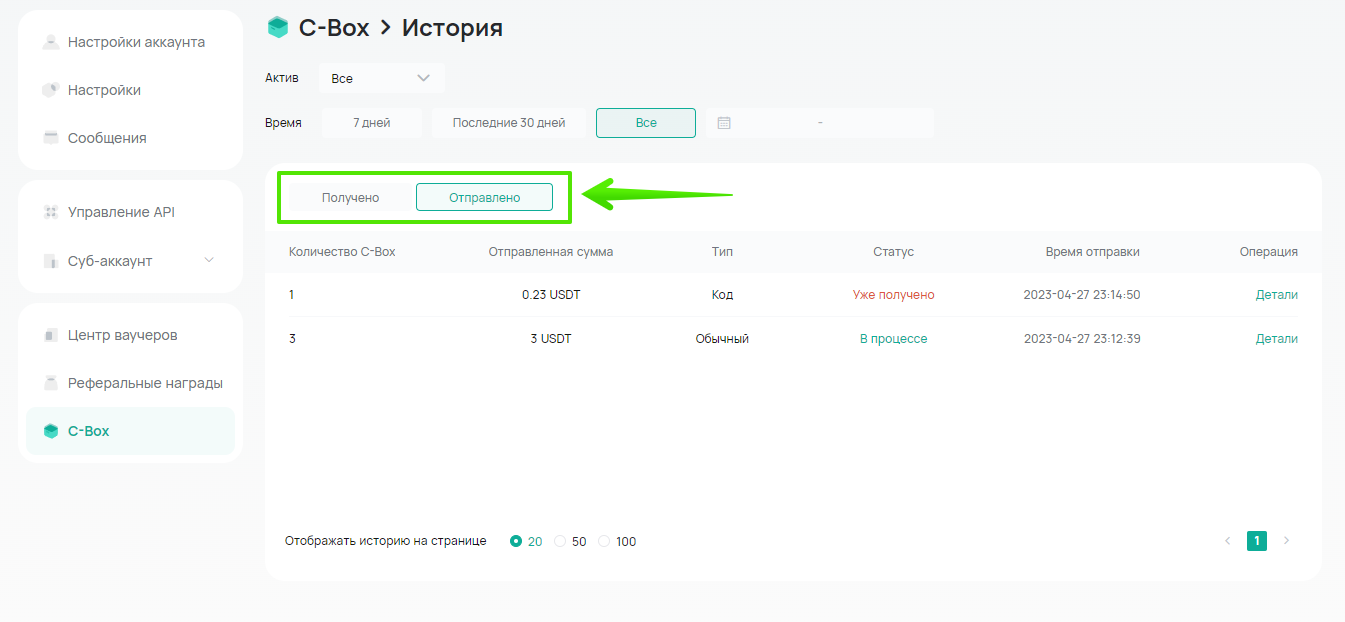Click the Код type cell

pos(722,295)
